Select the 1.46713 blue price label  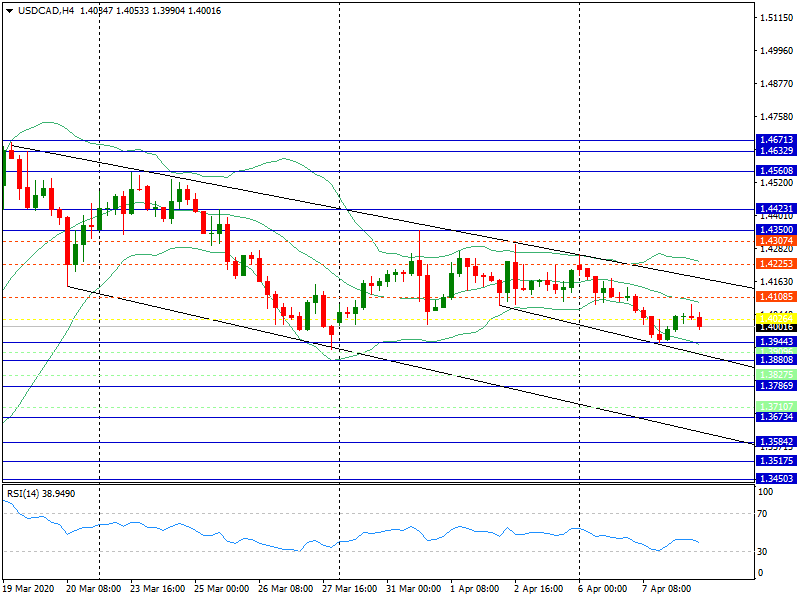coord(776,140)
